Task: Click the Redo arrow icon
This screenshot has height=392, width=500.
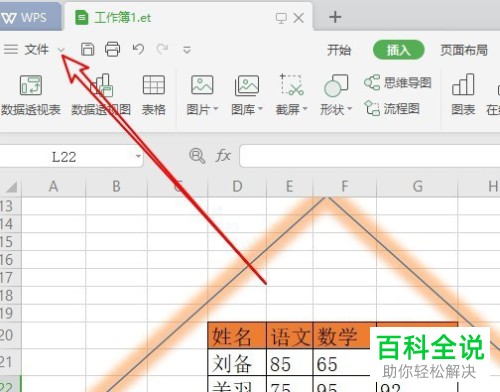Action: 163,49
